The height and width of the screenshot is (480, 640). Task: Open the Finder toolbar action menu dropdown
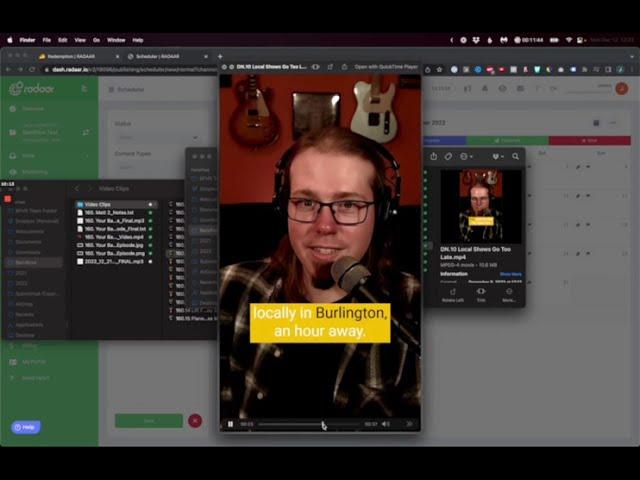pyautogui.click(x=466, y=156)
